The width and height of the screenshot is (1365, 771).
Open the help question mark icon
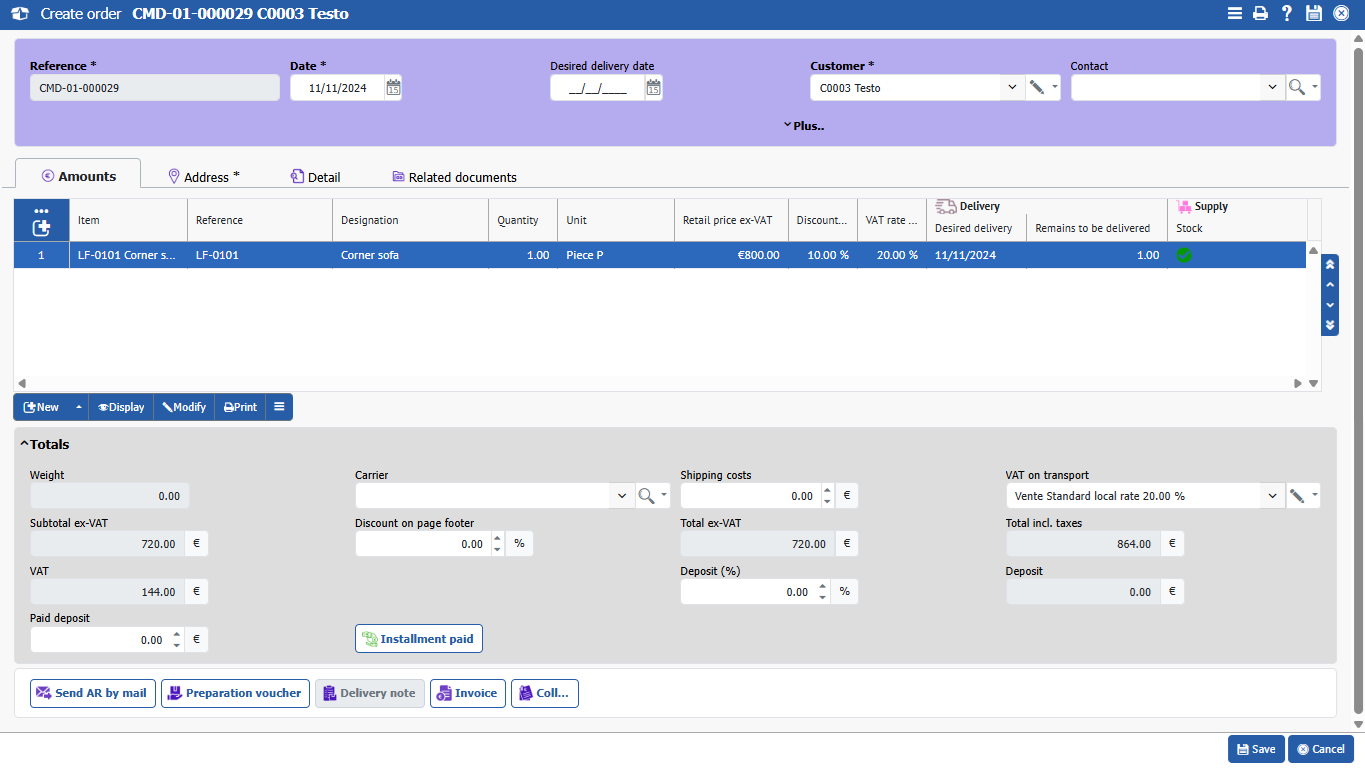[x=1287, y=14]
